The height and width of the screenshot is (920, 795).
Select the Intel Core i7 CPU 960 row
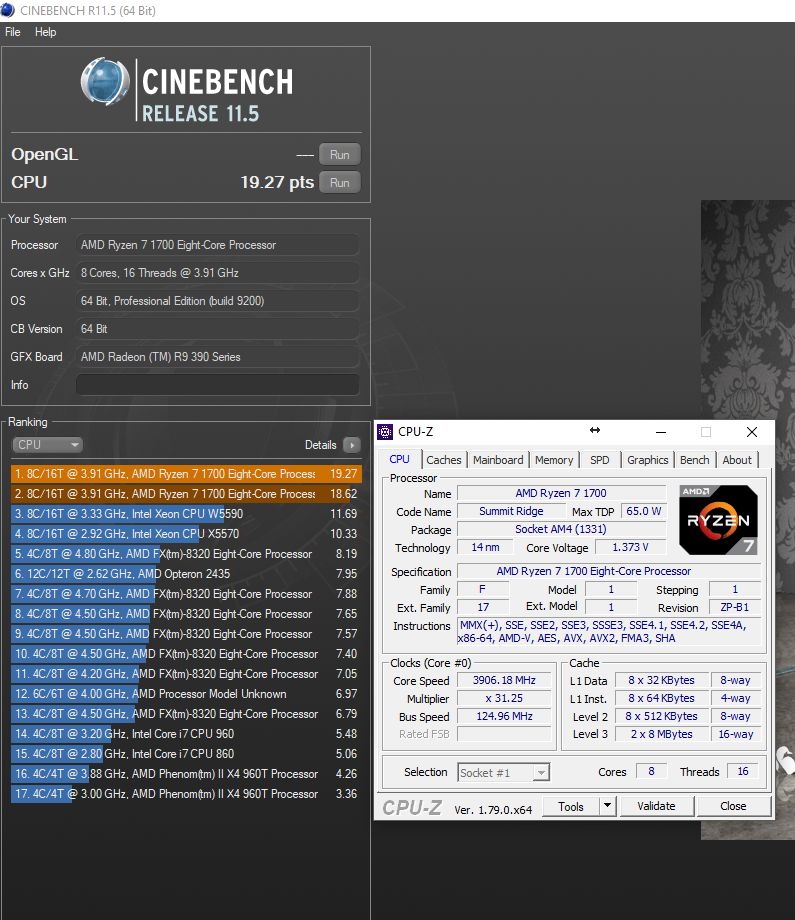[186, 733]
